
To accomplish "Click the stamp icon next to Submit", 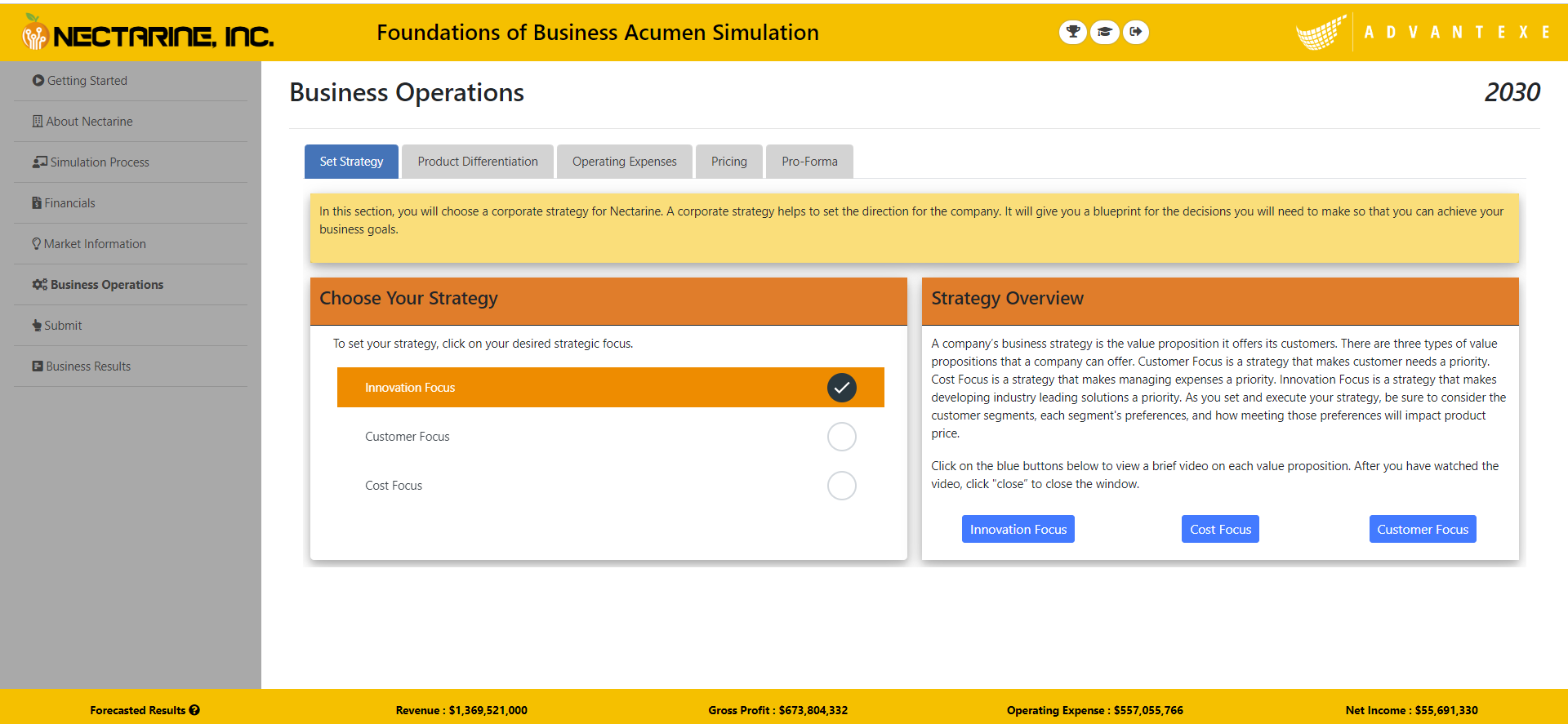I will tap(37, 325).
